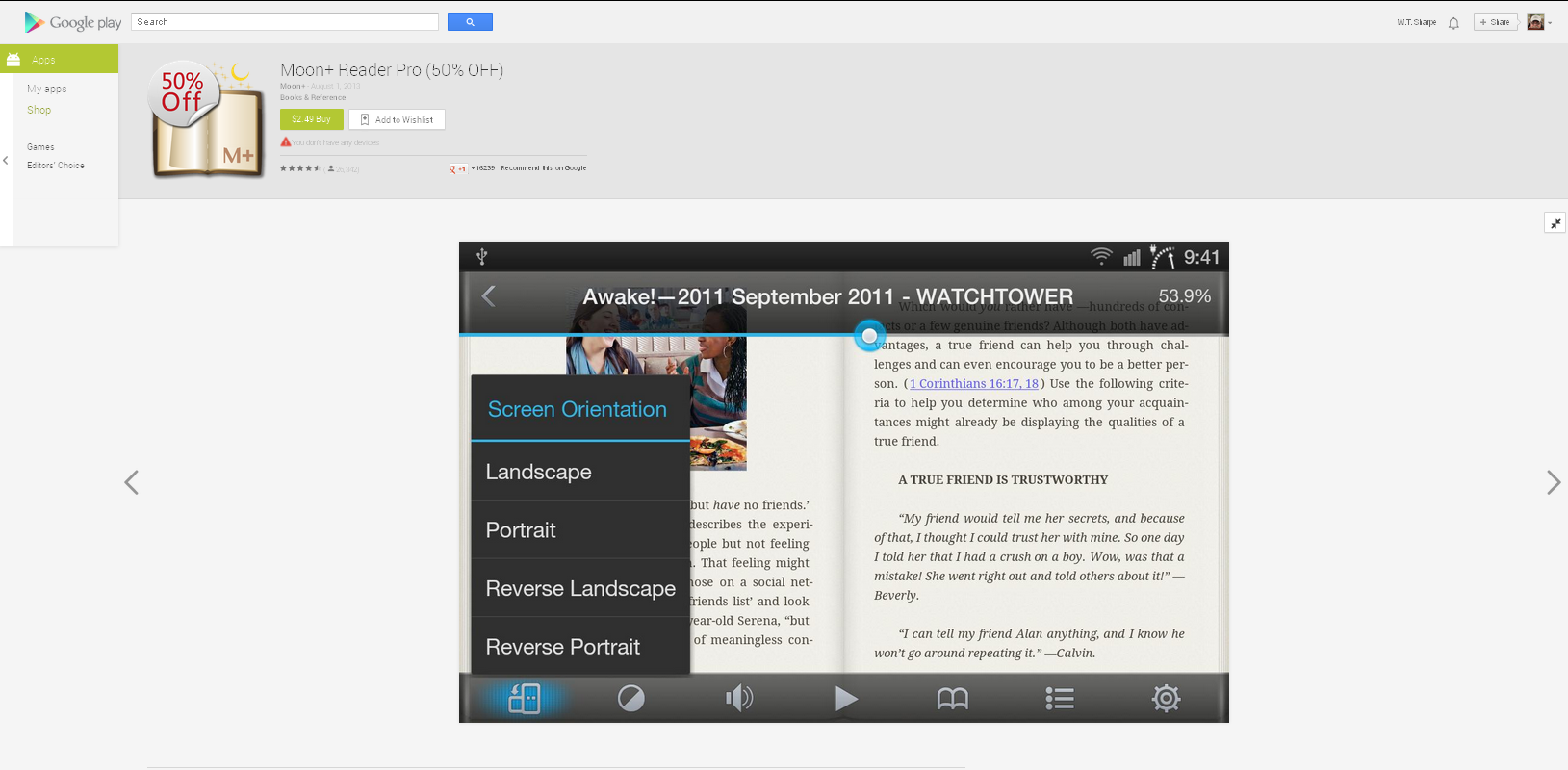The height and width of the screenshot is (770, 1568).
Task: Add Moon+ Reader Pro to Wishlist
Action: (397, 119)
